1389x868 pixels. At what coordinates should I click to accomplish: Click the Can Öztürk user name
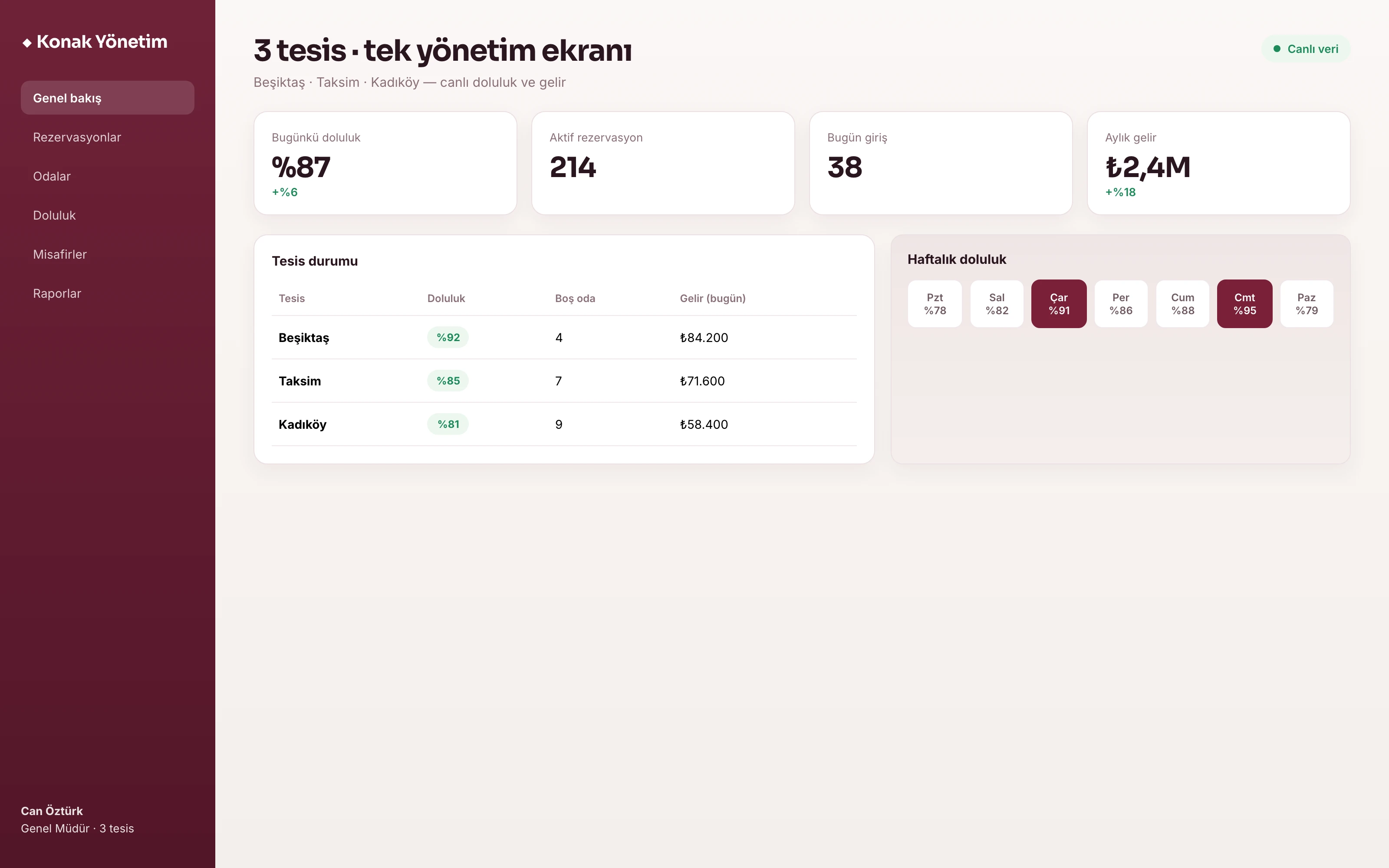(x=52, y=811)
